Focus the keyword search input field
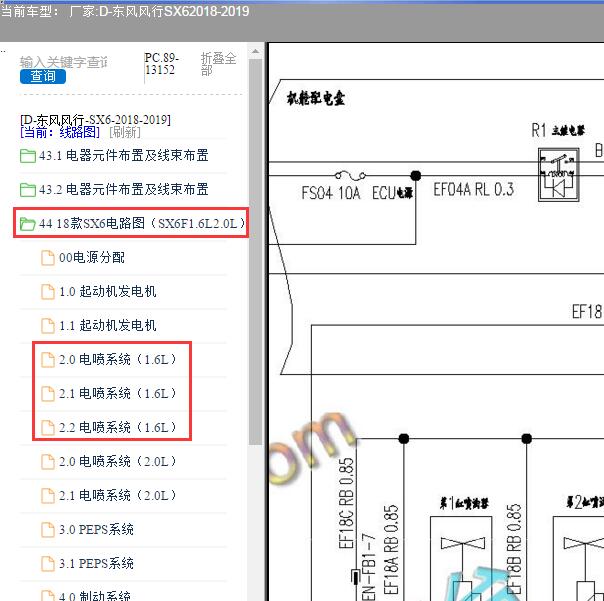This screenshot has height=601, width=604. (64, 62)
